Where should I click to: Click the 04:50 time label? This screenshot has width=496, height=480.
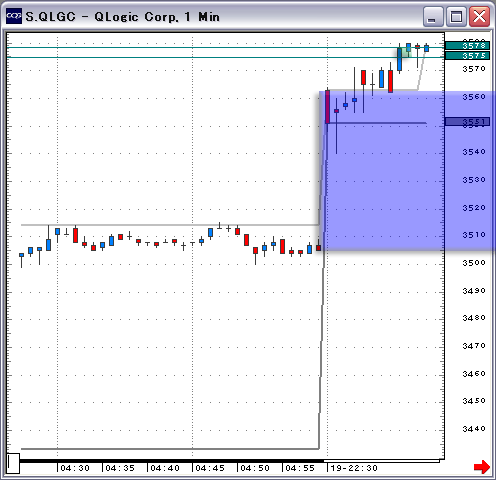(255, 468)
